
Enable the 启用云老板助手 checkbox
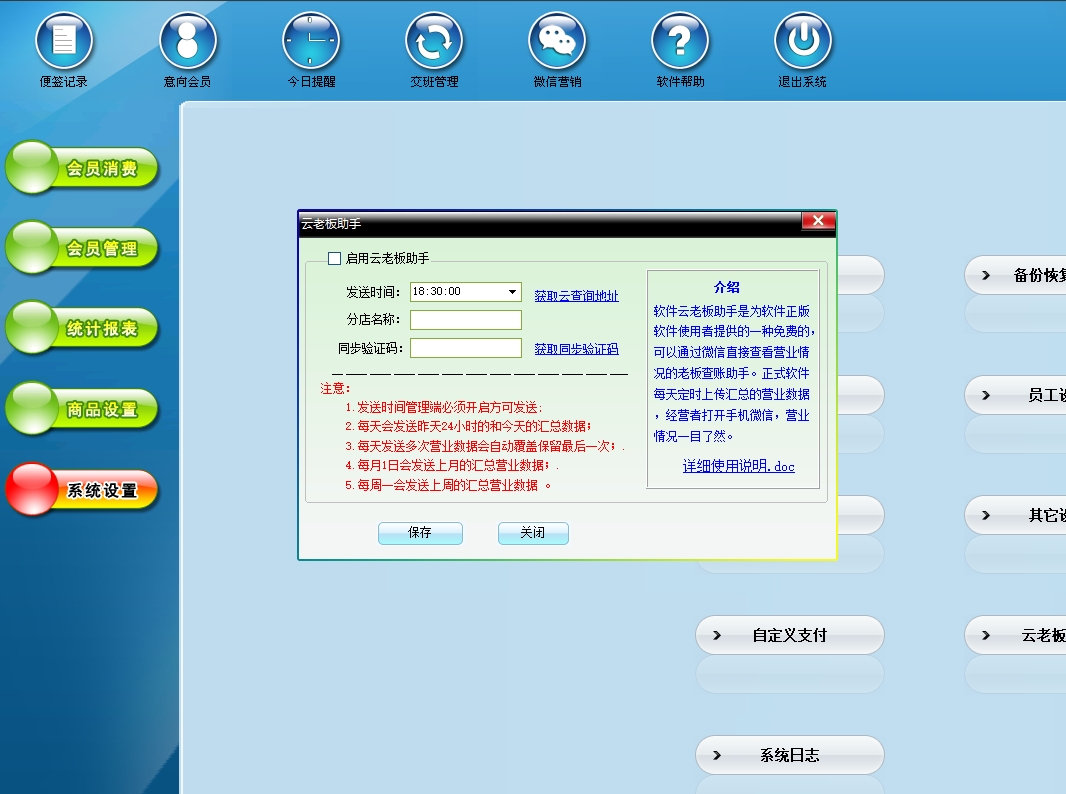pos(335,259)
